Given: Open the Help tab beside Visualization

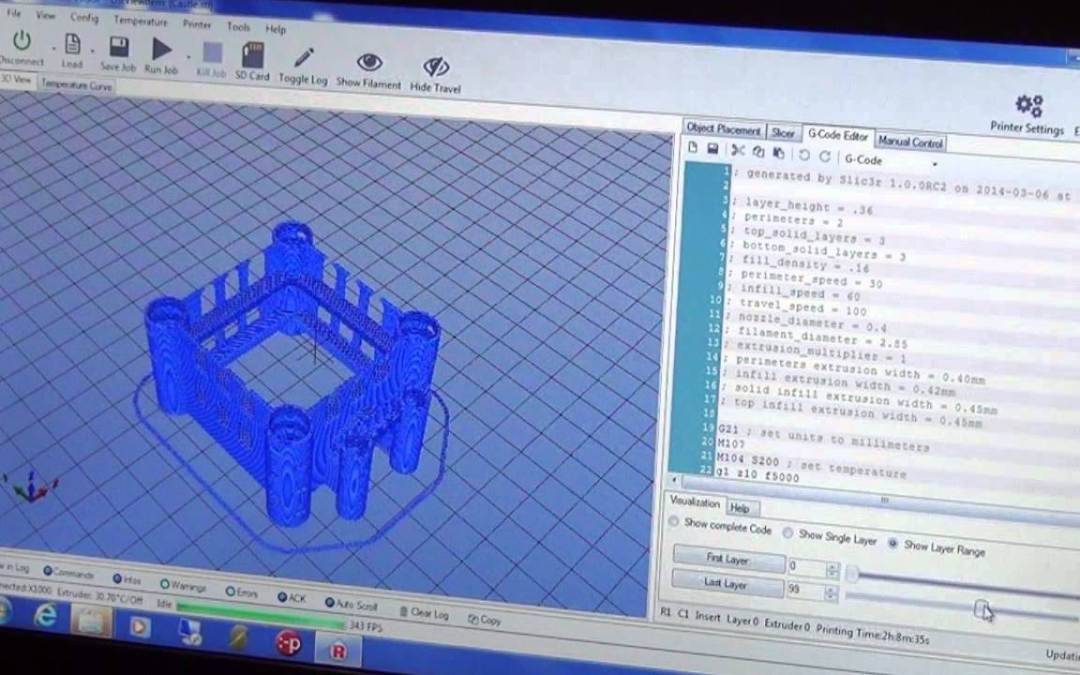Looking at the screenshot, I should [x=740, y=508].
